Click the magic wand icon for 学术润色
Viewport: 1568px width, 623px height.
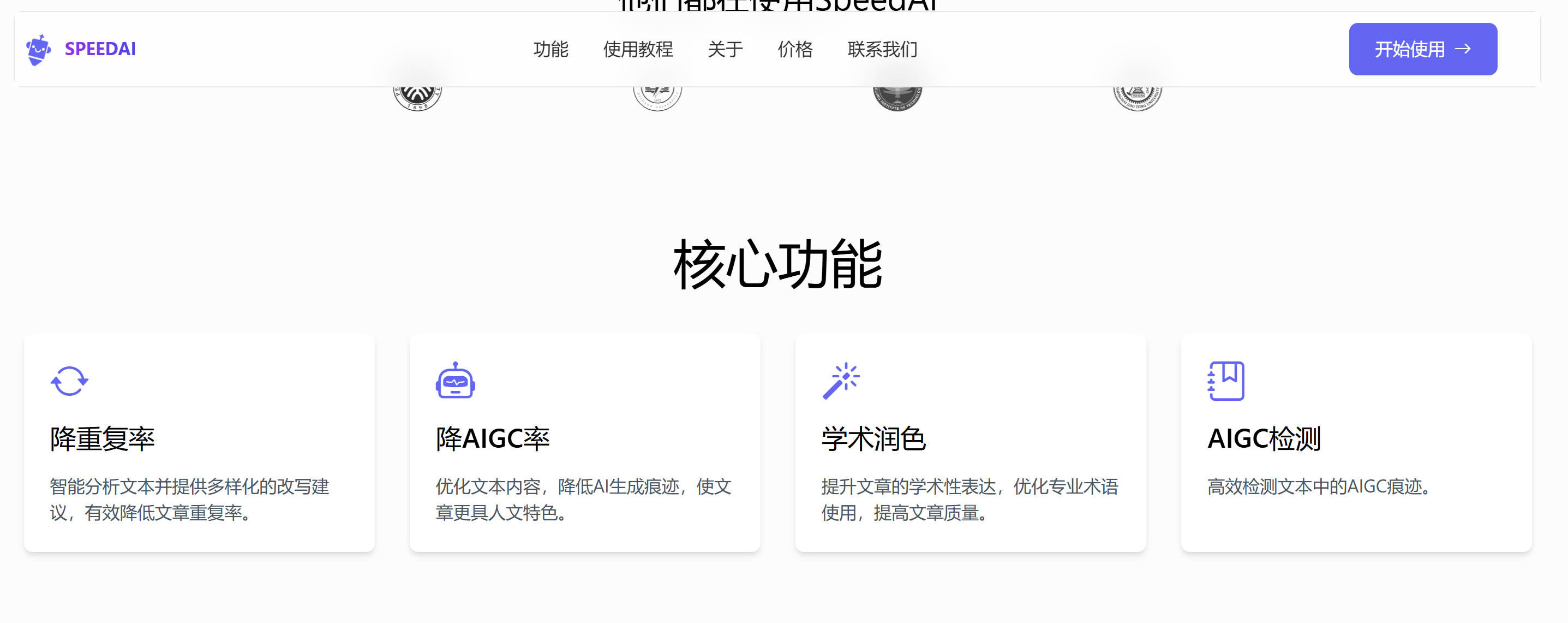(x=841, y=381)
